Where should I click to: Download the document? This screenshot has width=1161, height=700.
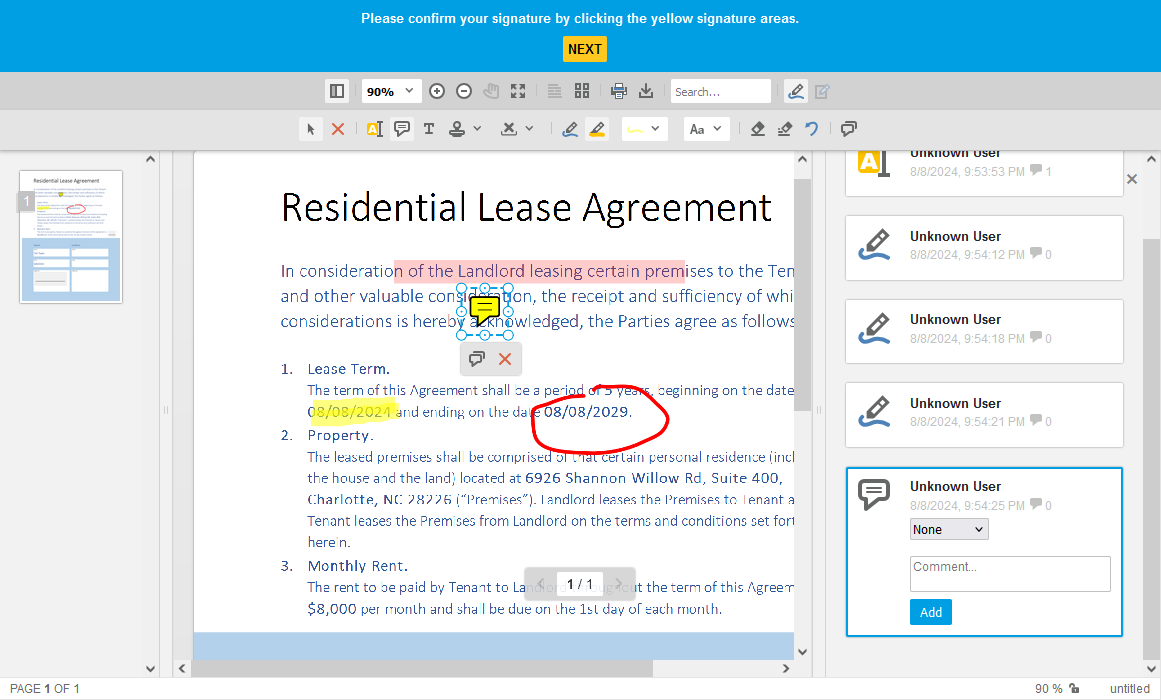click(x=646, y=91)
